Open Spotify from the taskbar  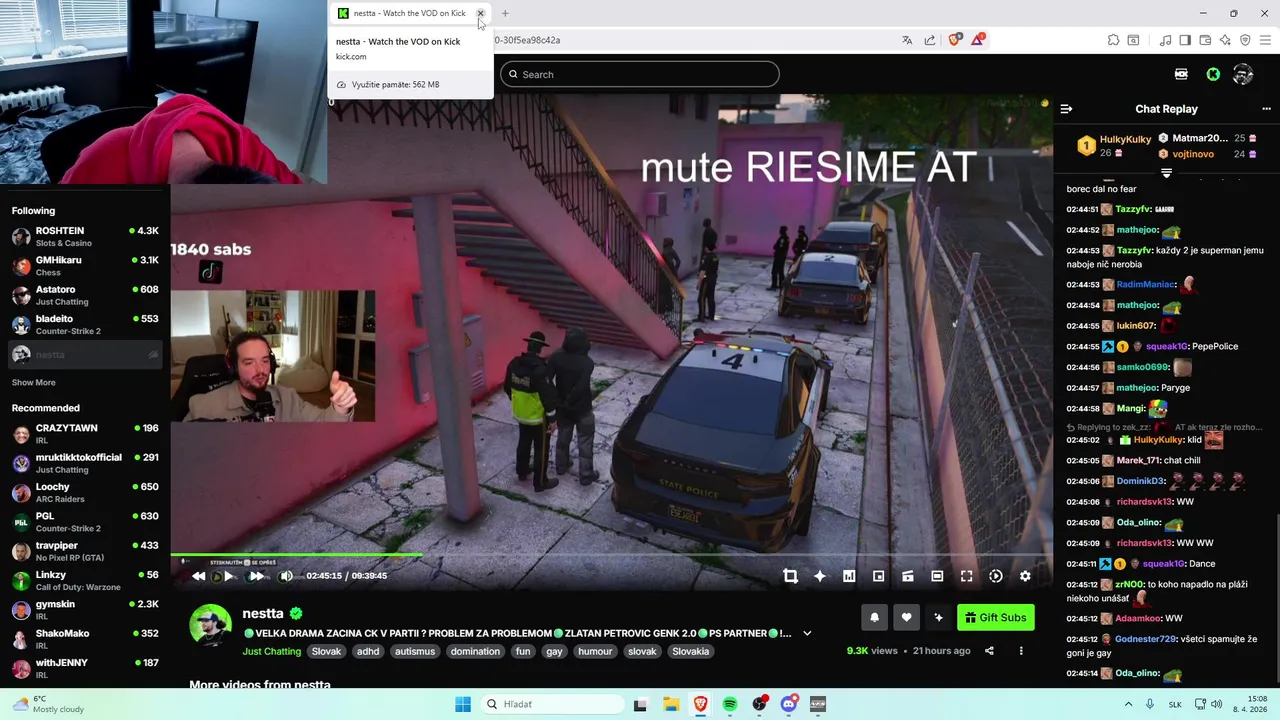(730, 704)
